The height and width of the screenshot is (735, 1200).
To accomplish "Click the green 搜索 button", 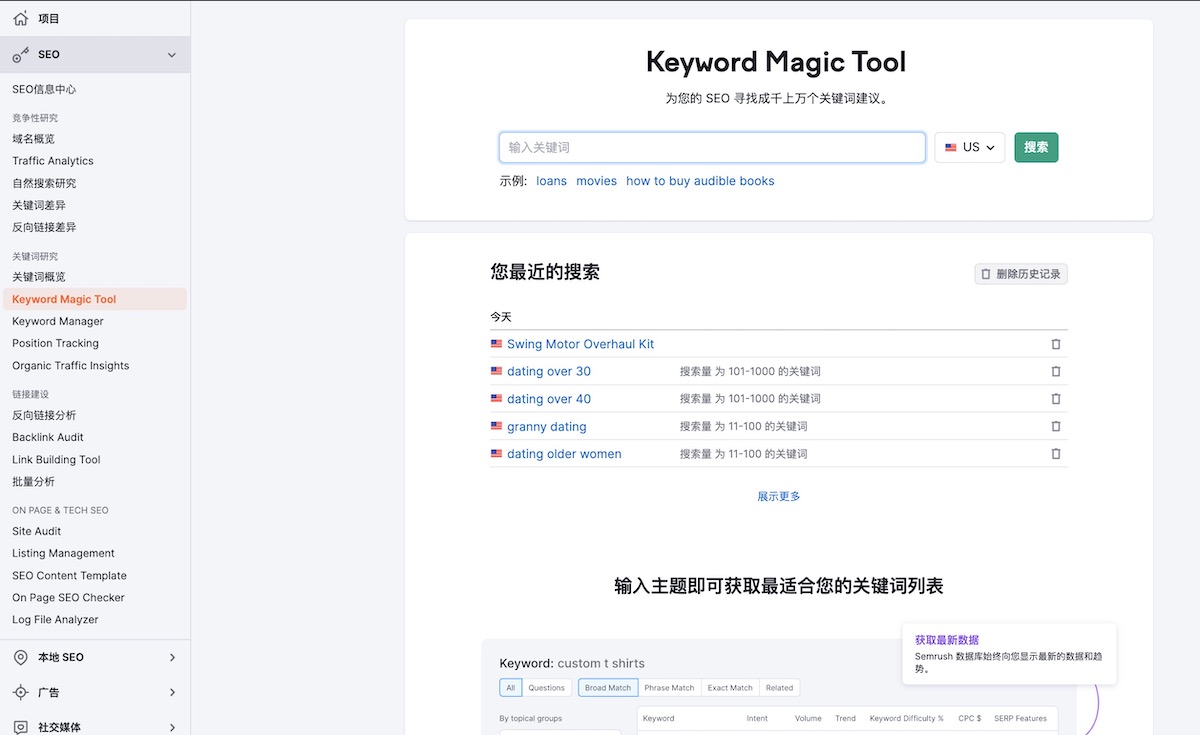I will [1036, 147].
